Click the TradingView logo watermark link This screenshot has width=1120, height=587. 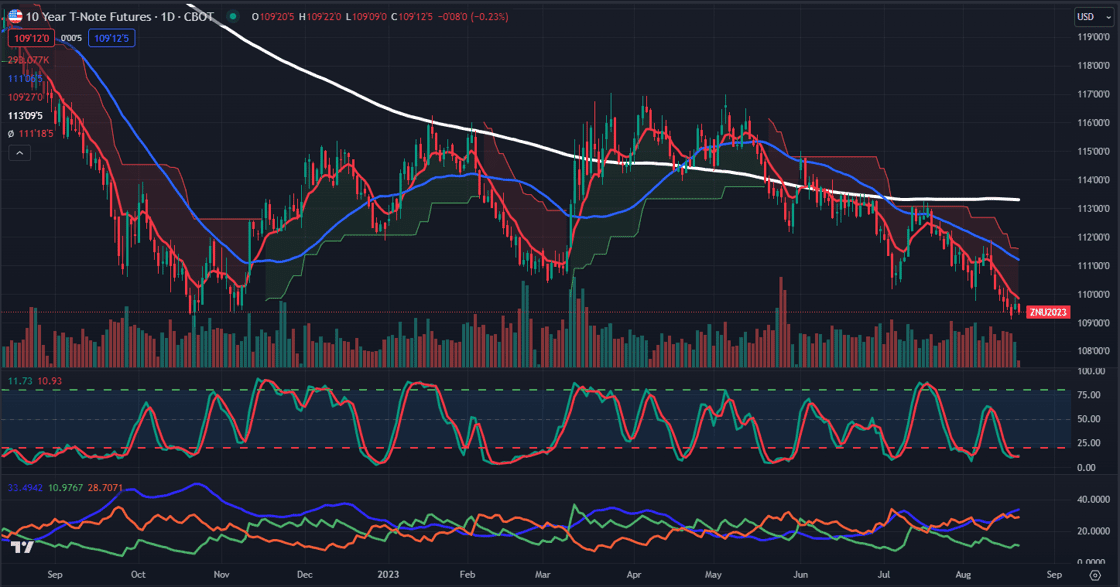pos(22,547)
